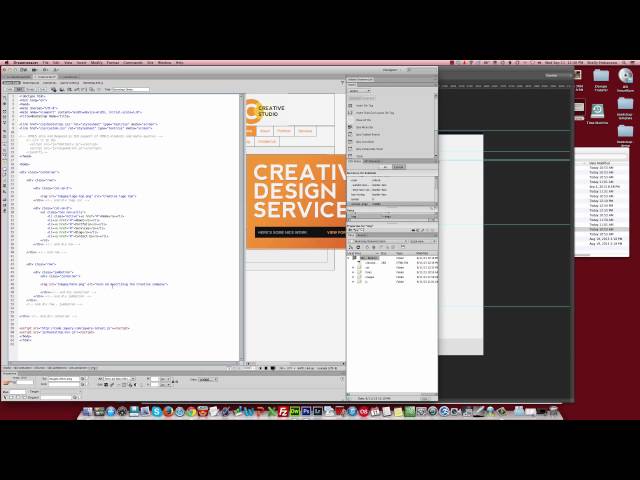Switch to the CSS Styles tab

pyautogui.click(x=355, y=161)
